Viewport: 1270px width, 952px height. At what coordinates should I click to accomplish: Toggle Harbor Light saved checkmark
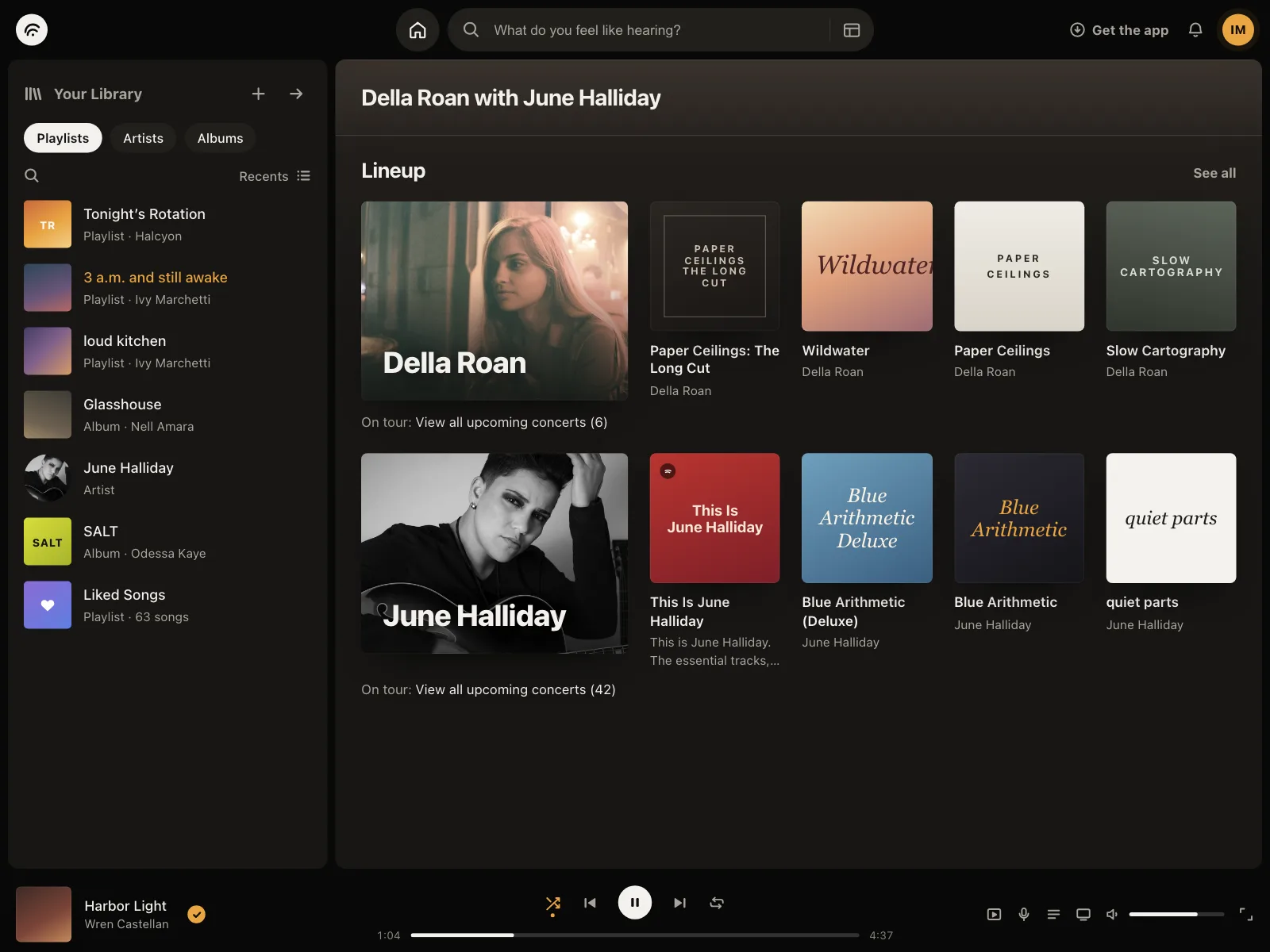(x=196, y=914)
